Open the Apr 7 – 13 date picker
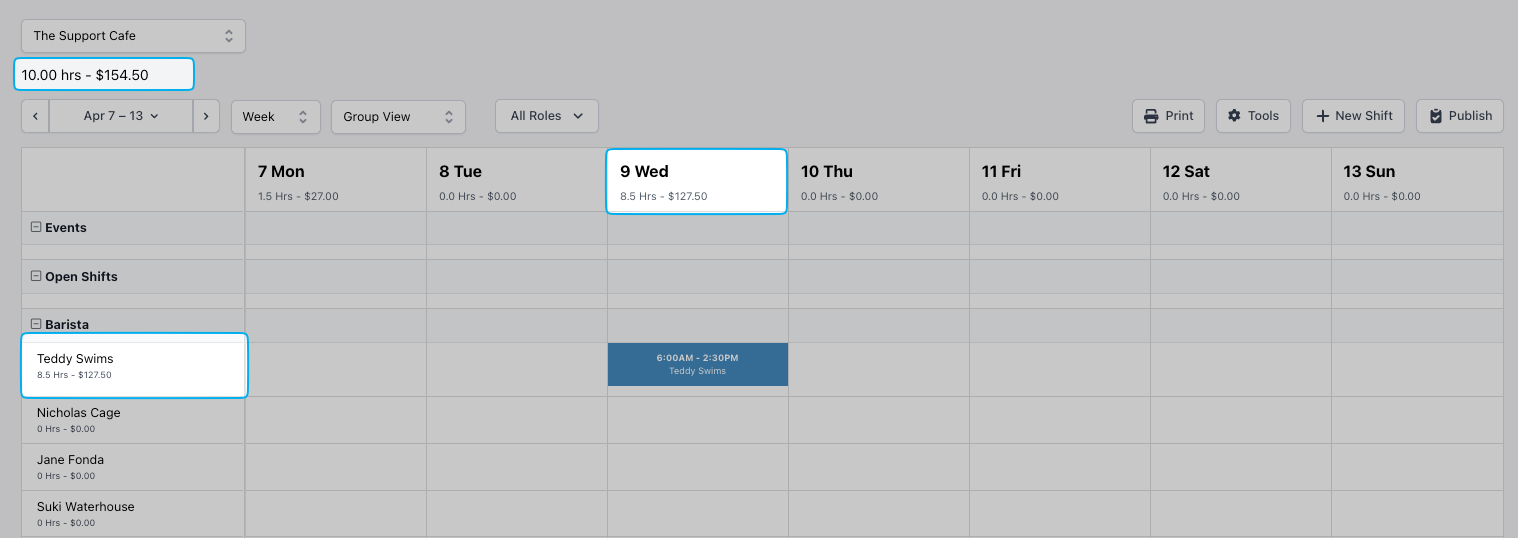 tap(120, 116)
